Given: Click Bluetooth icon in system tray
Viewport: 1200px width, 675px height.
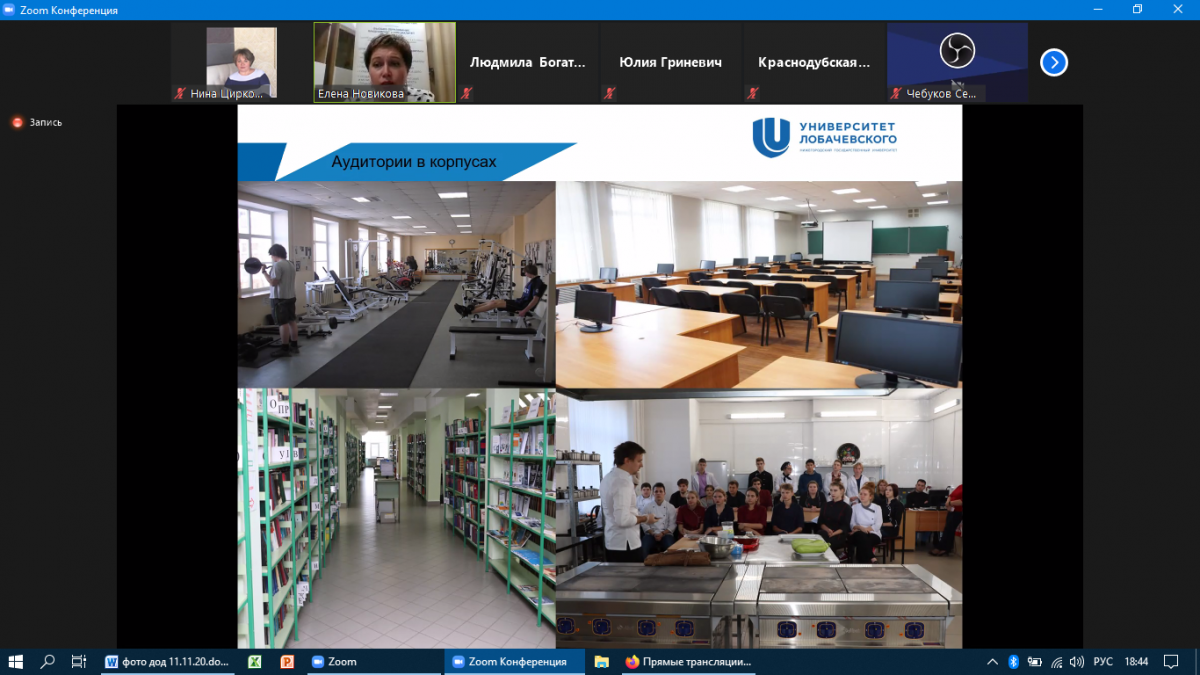Looking at the screenshot, I should (1012, 661).
